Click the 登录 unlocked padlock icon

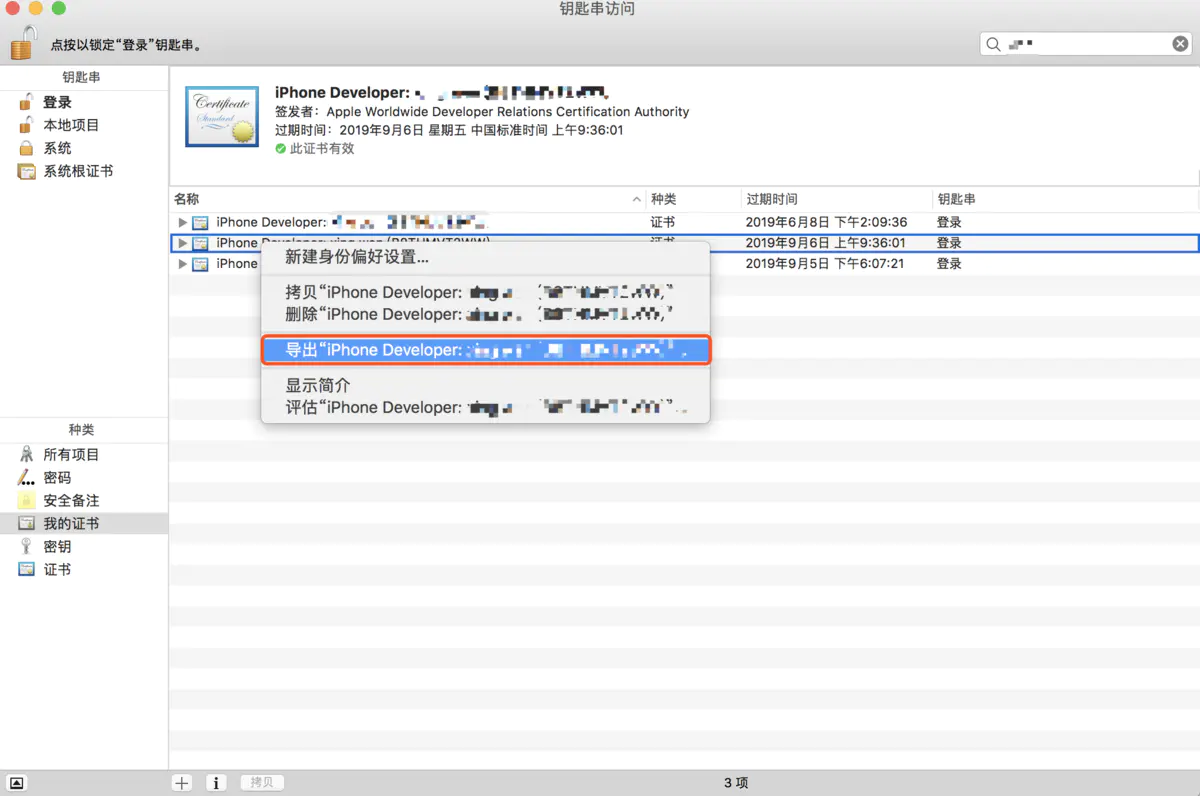tap(27, 102)
